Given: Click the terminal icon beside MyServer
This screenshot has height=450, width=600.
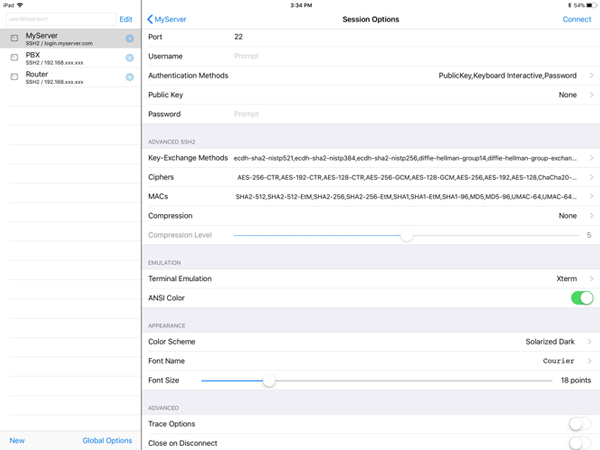Looking at the screenshot, I should [x=14, y=38].
